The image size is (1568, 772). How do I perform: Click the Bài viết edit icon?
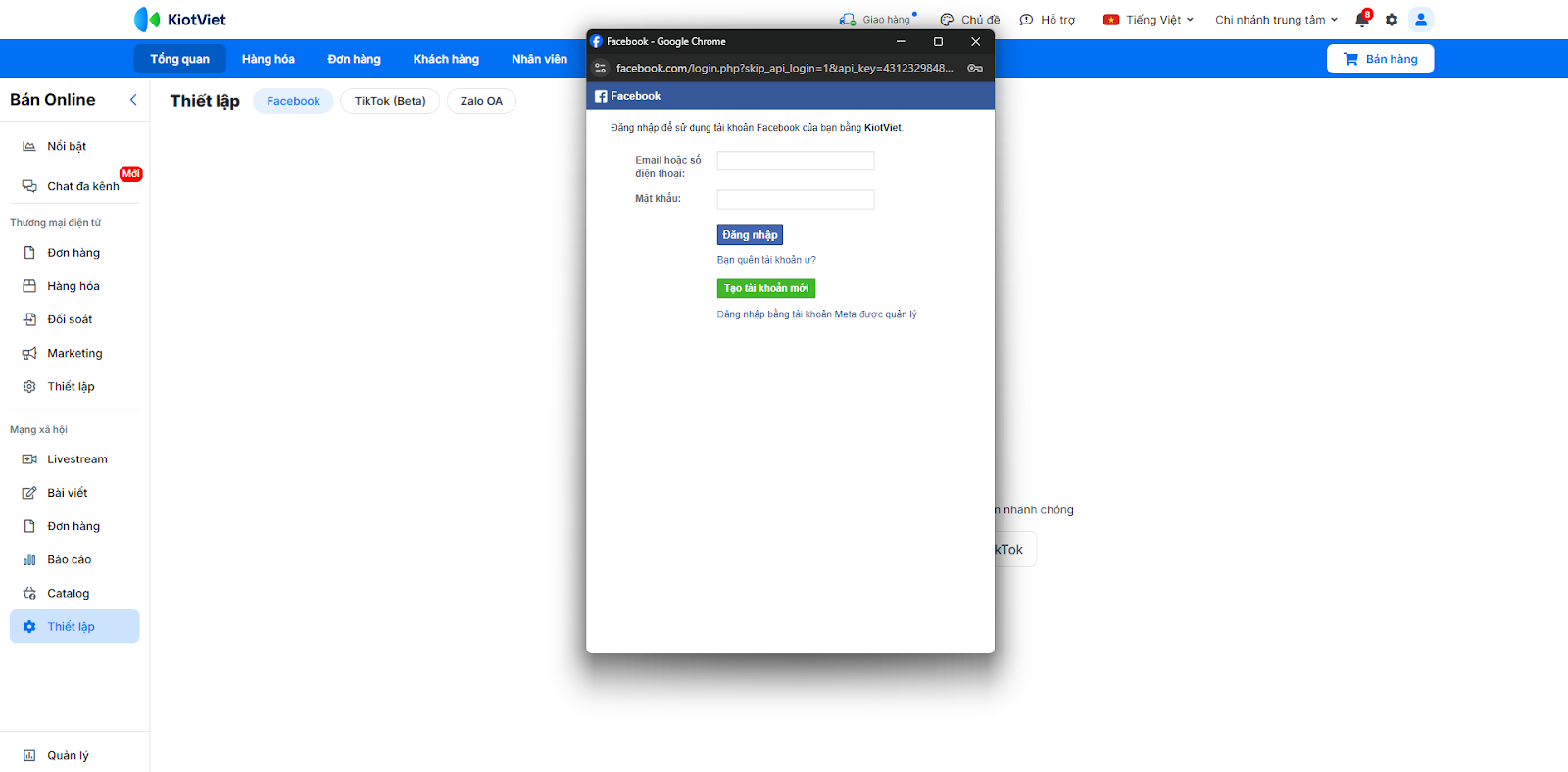pos(29,493)
